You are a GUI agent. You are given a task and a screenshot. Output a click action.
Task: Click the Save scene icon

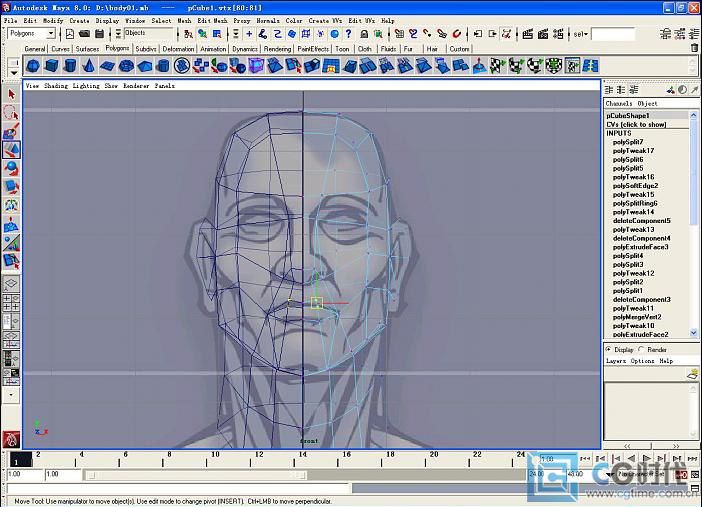click(99, 34)
